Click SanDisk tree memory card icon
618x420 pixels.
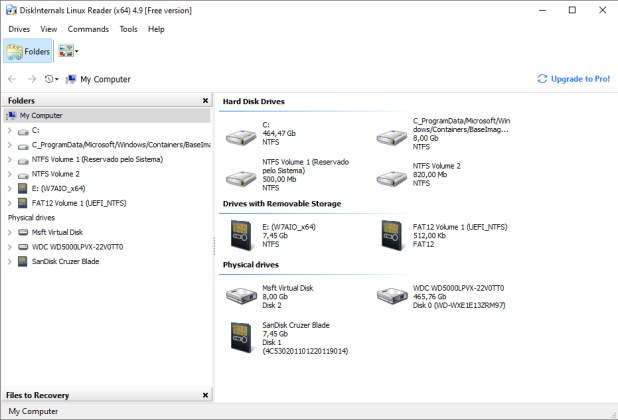pyautogui.click(x=23, y=261)
